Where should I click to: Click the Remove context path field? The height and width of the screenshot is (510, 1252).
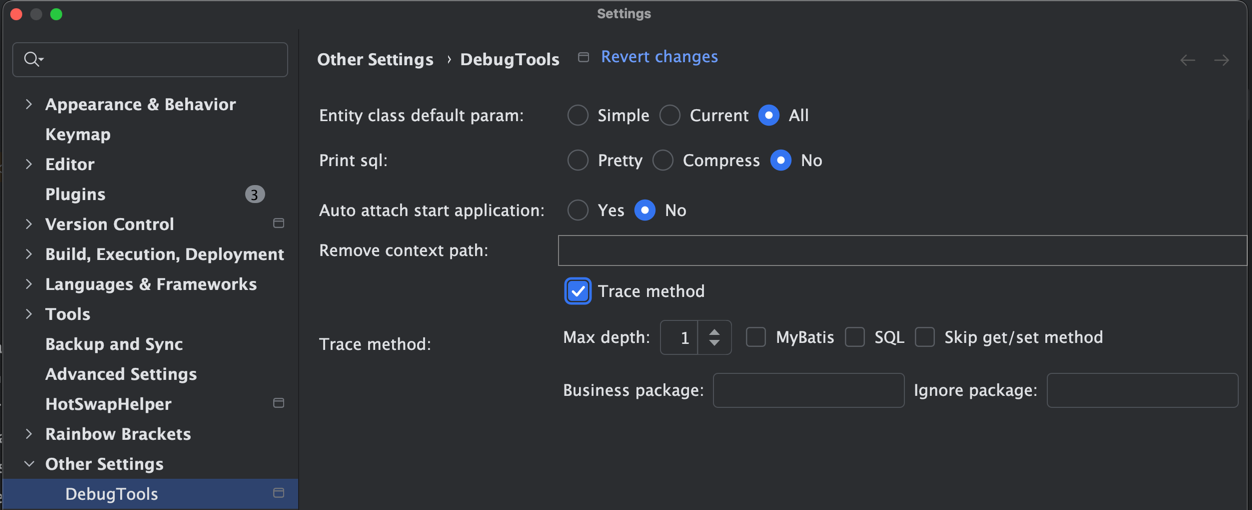tap(902, 250)
